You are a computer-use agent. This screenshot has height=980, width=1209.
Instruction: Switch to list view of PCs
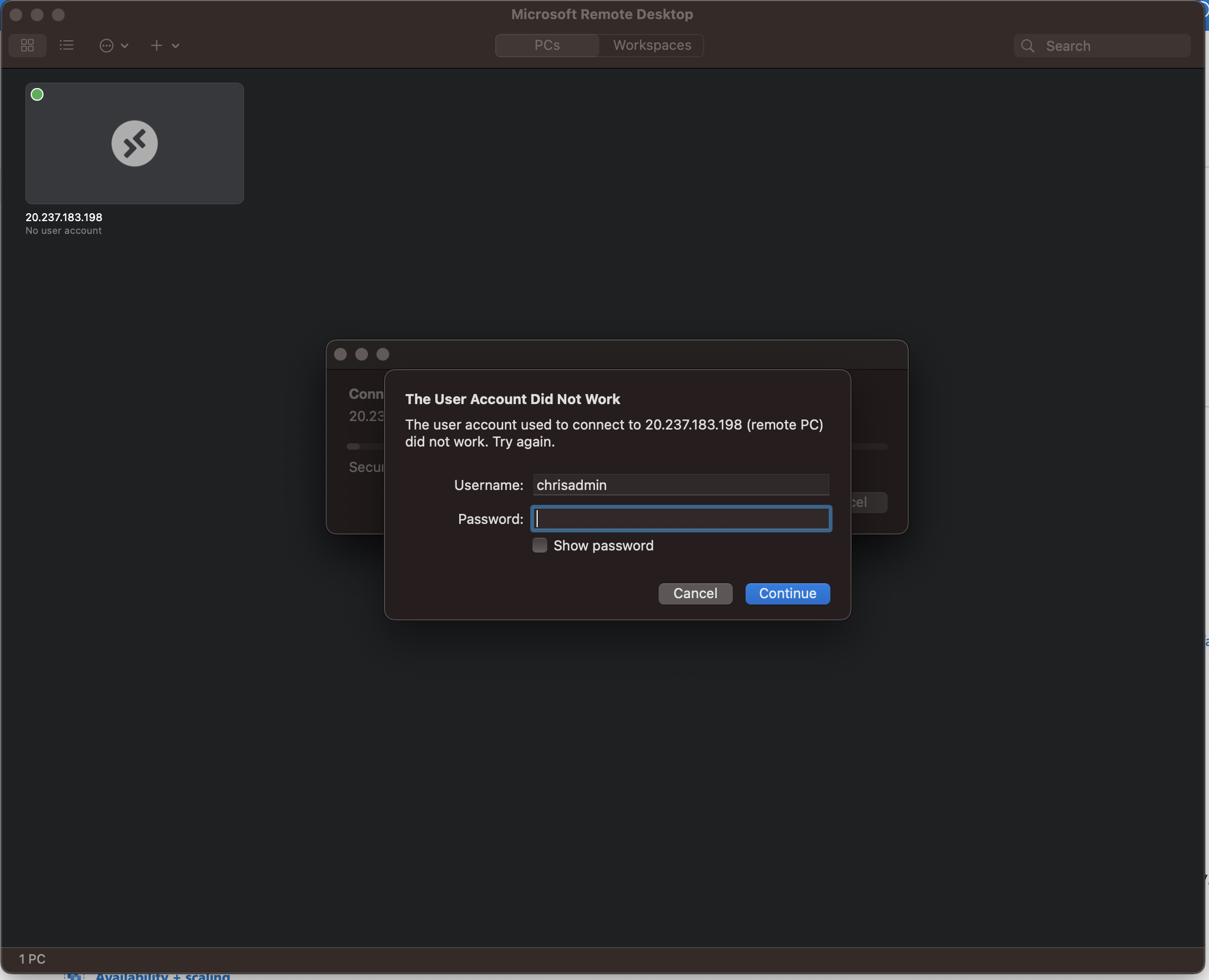click(x=67, y=45)
